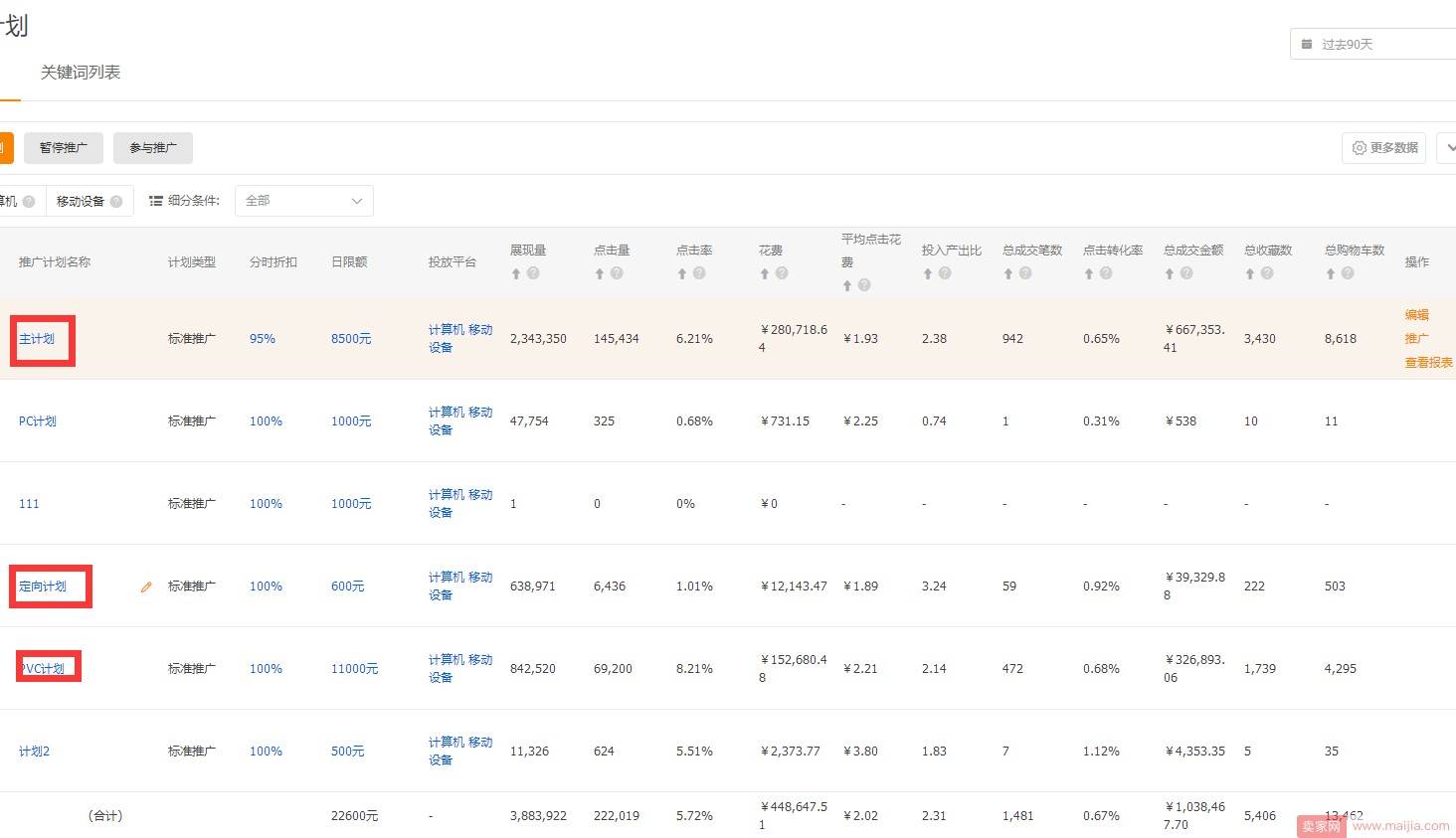Open the 主计划 campaign link

tap(37, 339)
